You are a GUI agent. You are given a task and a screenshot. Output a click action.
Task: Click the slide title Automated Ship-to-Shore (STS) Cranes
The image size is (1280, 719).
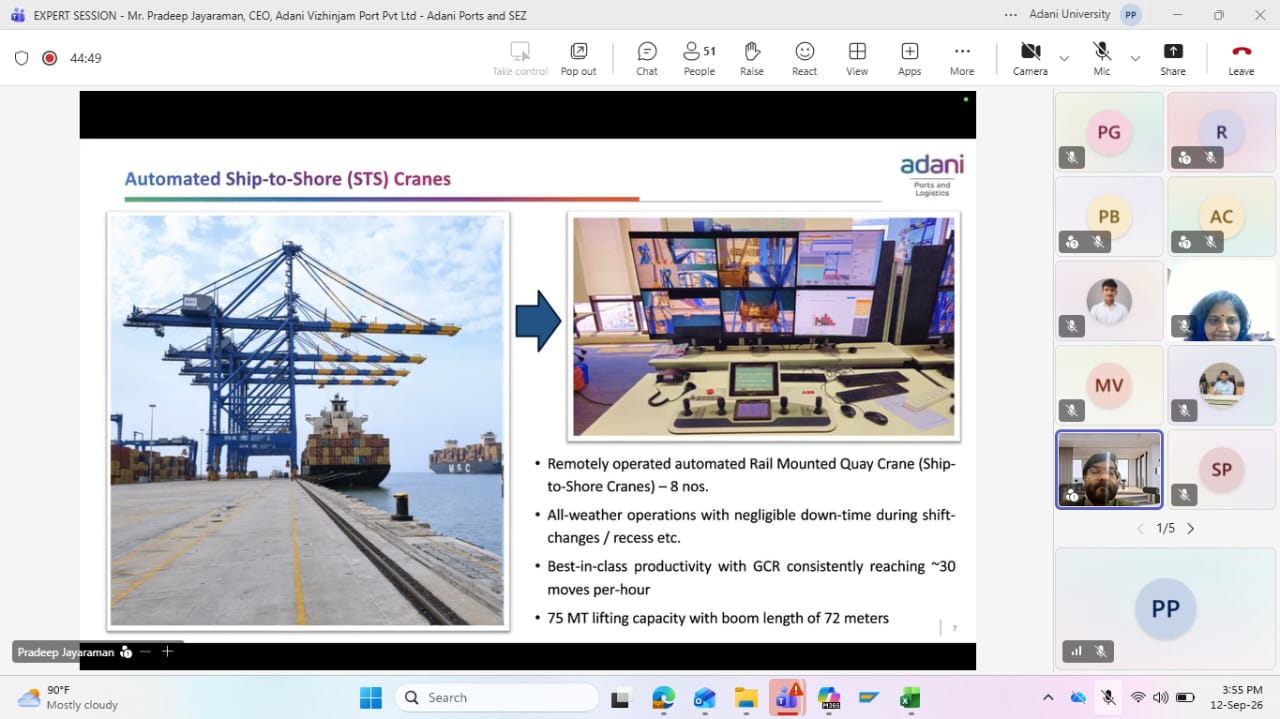pyautogui.click(x=287, y=179)
